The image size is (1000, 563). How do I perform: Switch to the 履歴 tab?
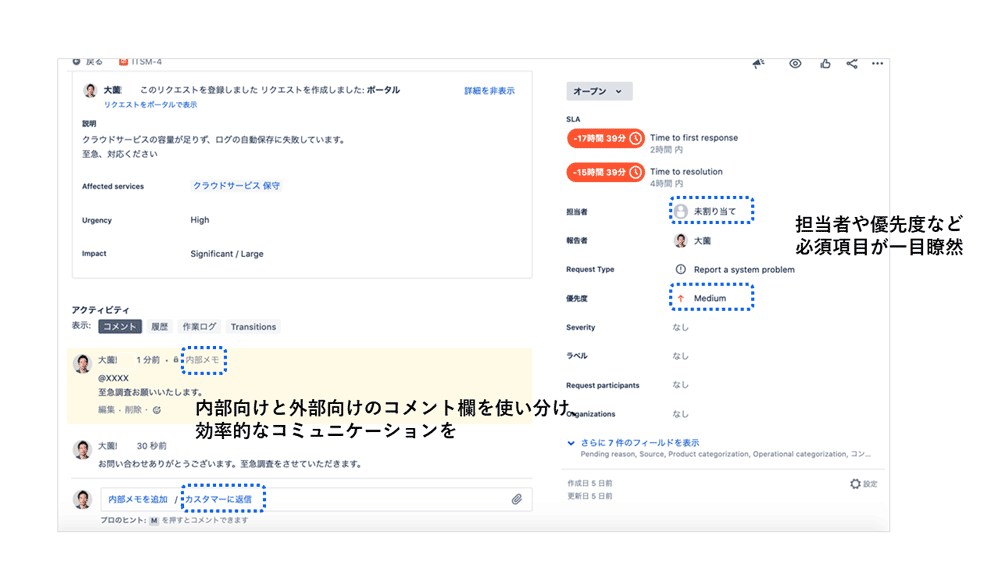[160, 327]
